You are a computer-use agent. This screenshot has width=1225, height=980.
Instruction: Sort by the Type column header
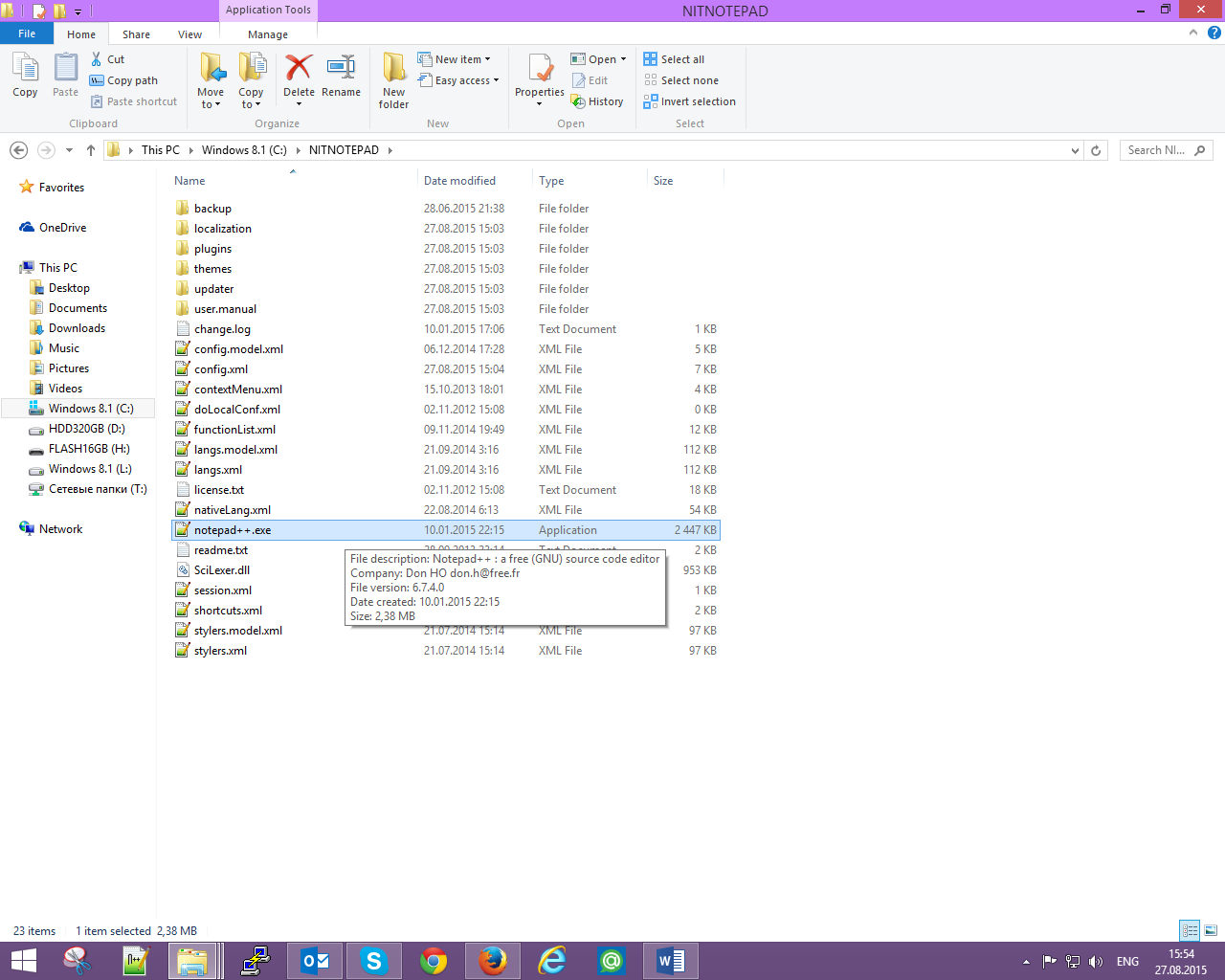pos(551,181)
